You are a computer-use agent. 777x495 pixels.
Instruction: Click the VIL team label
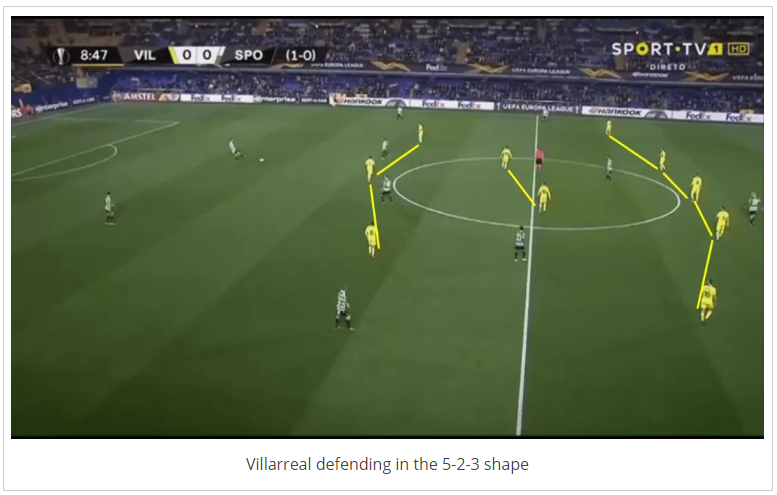[145, 55]
